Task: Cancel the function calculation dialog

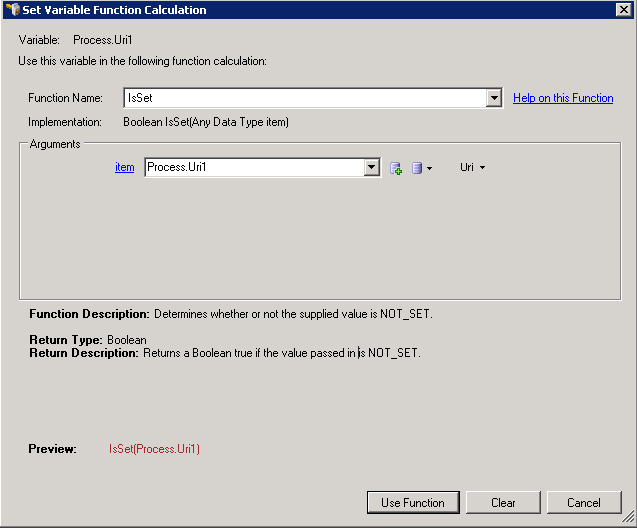Action: (x=583, y=503)
